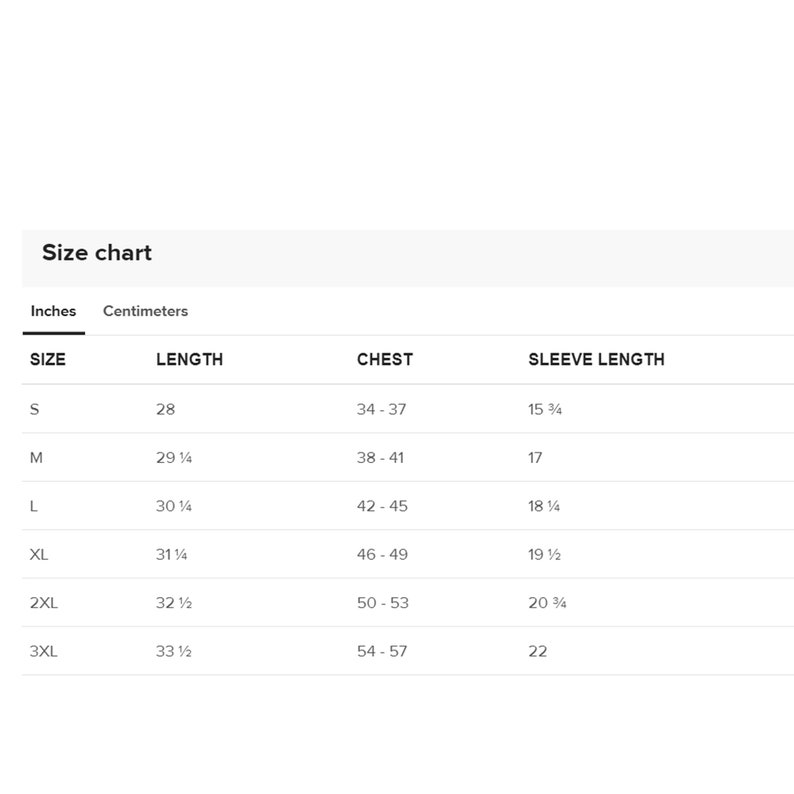Click the 18 ¼ sleeve length value

click(544, 506)
